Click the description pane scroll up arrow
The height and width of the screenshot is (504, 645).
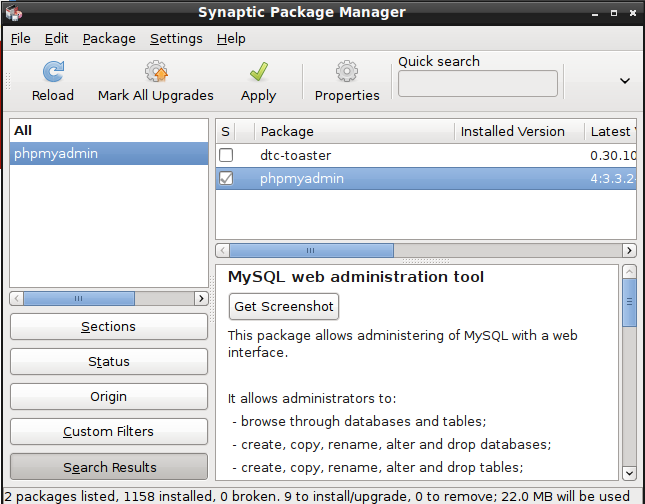[x=629, y=272]
